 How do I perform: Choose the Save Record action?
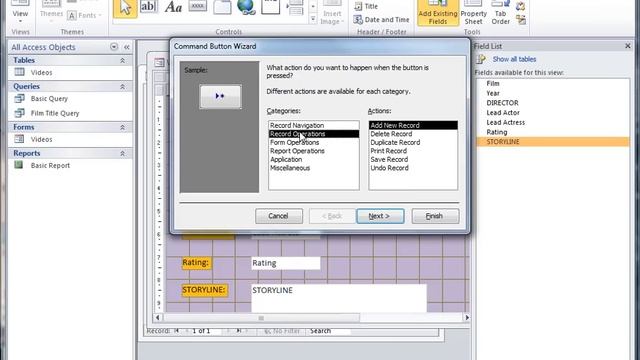click(413, 160)
